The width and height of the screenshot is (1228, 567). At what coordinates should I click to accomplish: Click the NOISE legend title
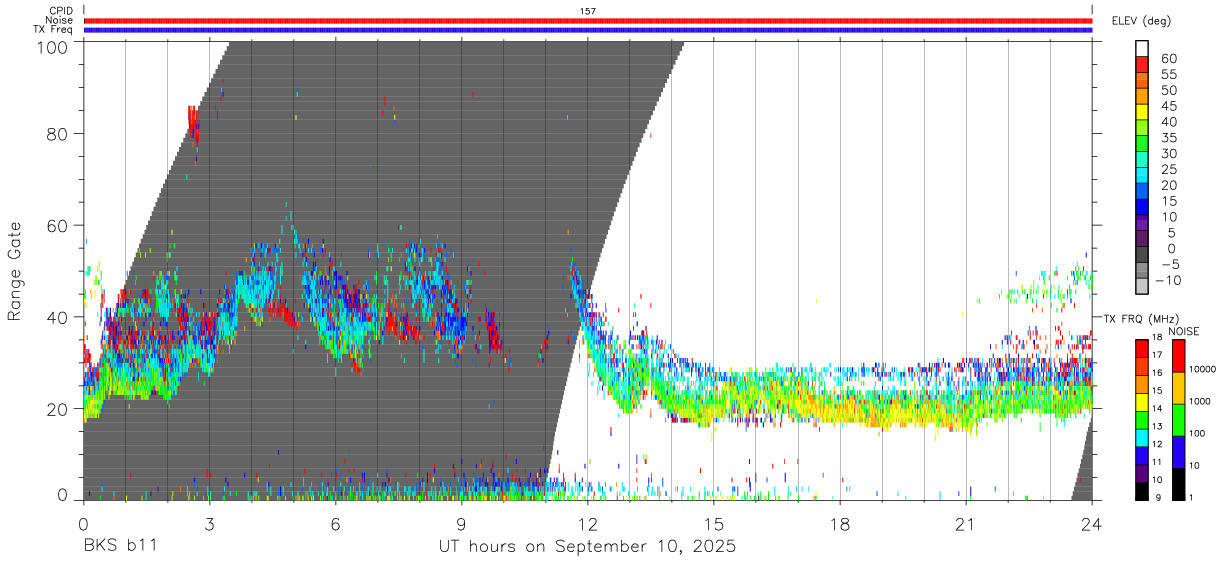[1184, 332]
